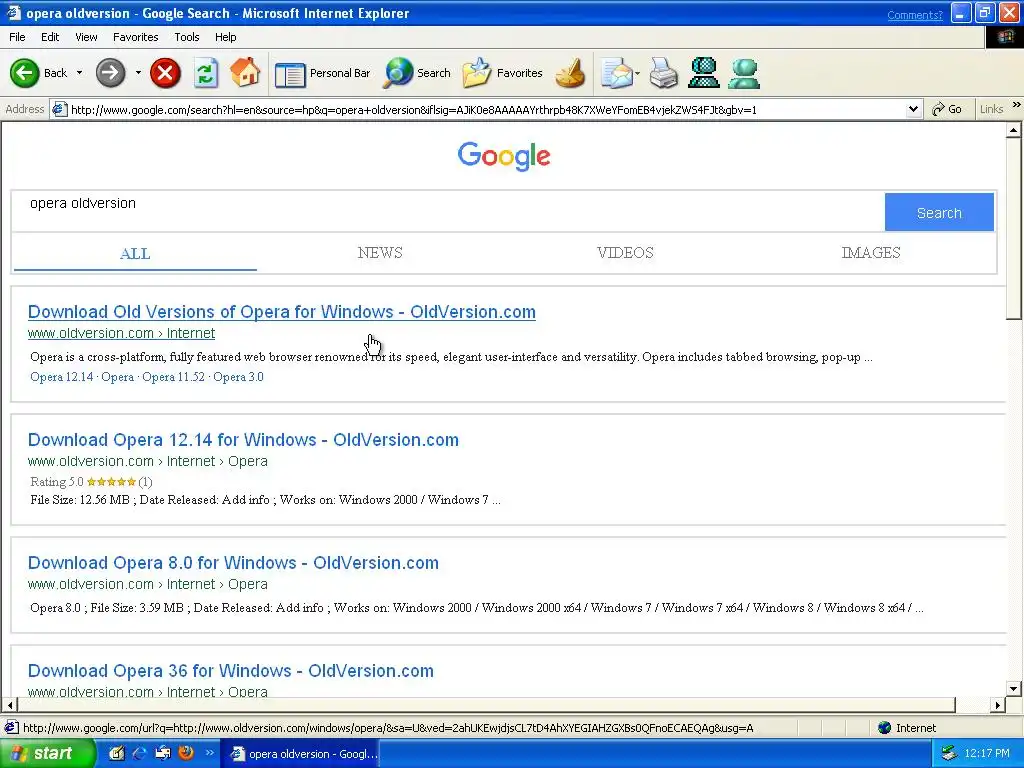Click the grey Forward arrow button

(x=110, y=73)
